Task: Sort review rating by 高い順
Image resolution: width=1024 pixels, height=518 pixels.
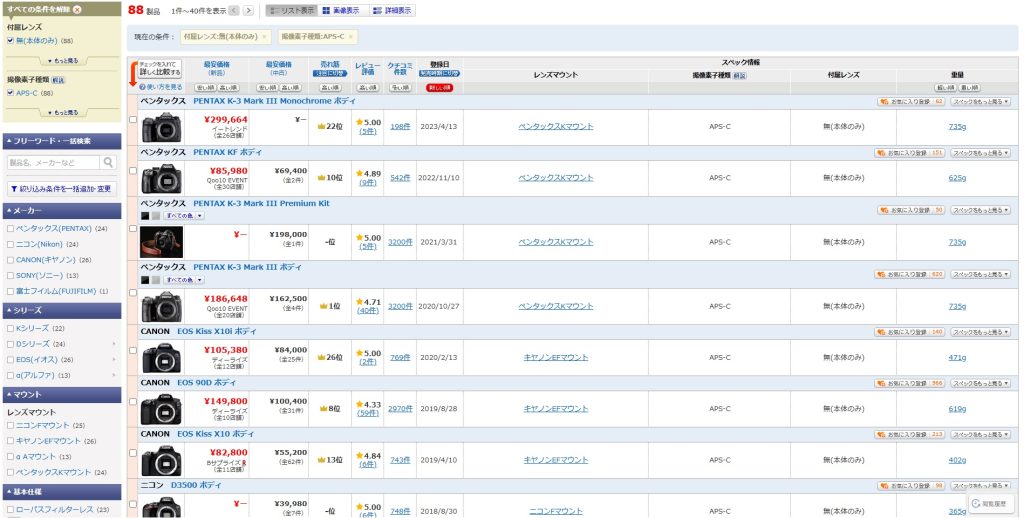Action: pyautogui.click(x=368, y=87)
